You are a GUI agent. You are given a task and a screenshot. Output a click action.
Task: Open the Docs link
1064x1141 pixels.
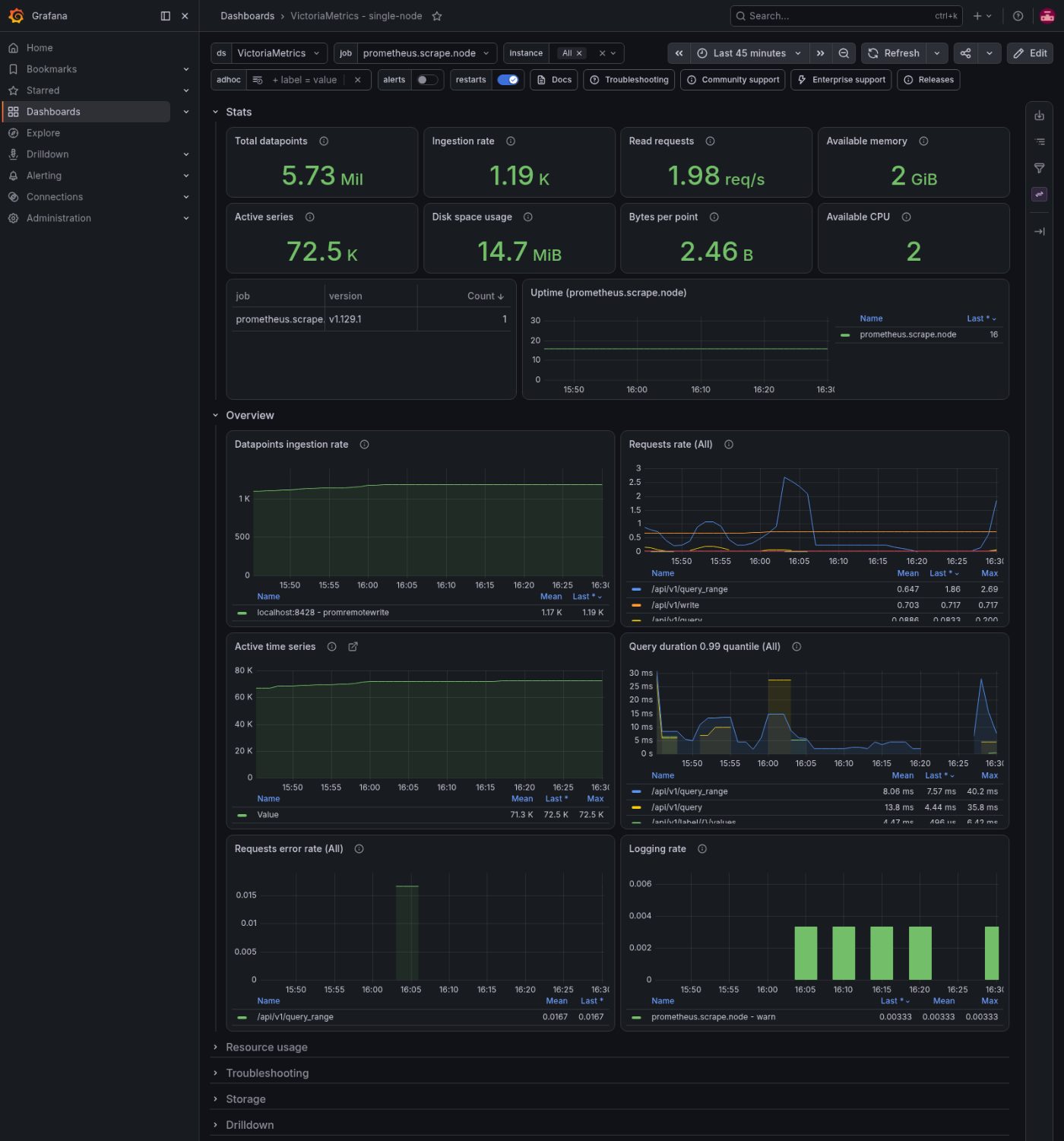tap(554, 80)
